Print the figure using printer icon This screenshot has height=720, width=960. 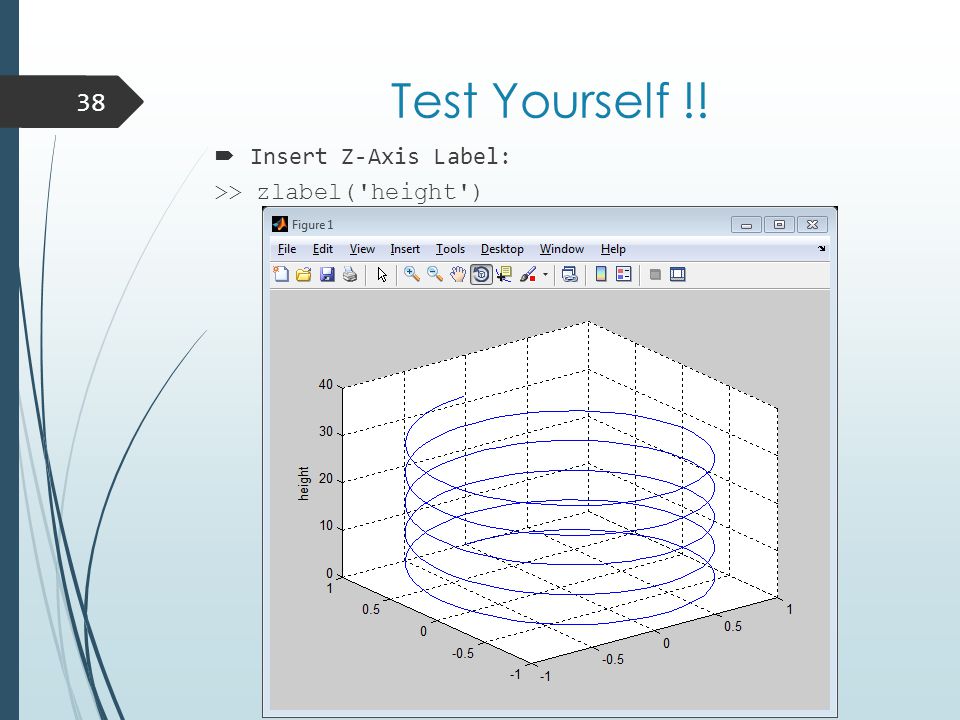[350, 274]
